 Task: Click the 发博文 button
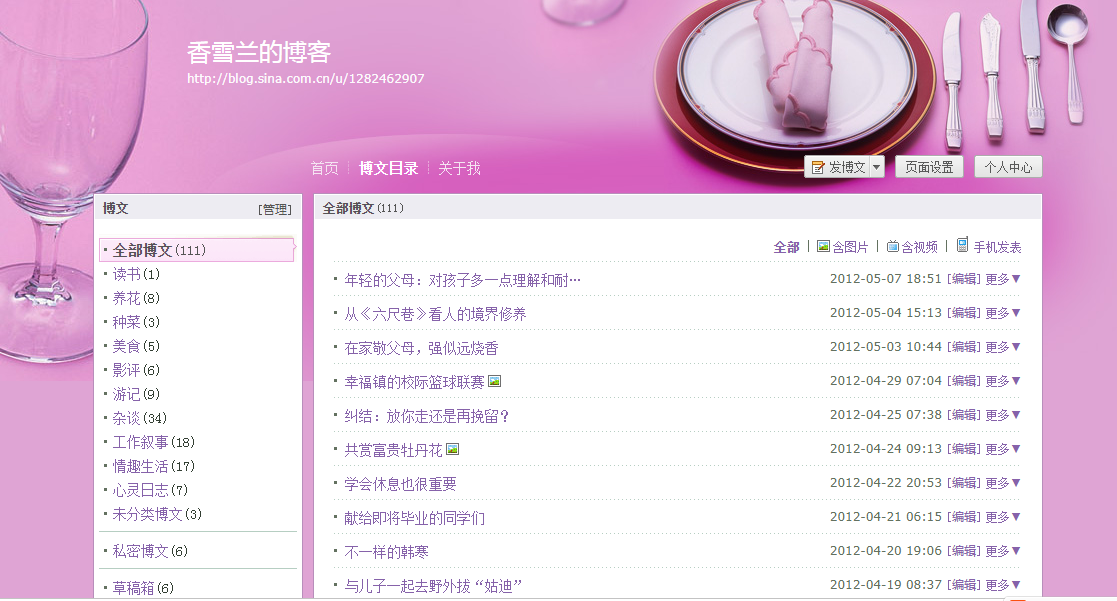[838, 167]
